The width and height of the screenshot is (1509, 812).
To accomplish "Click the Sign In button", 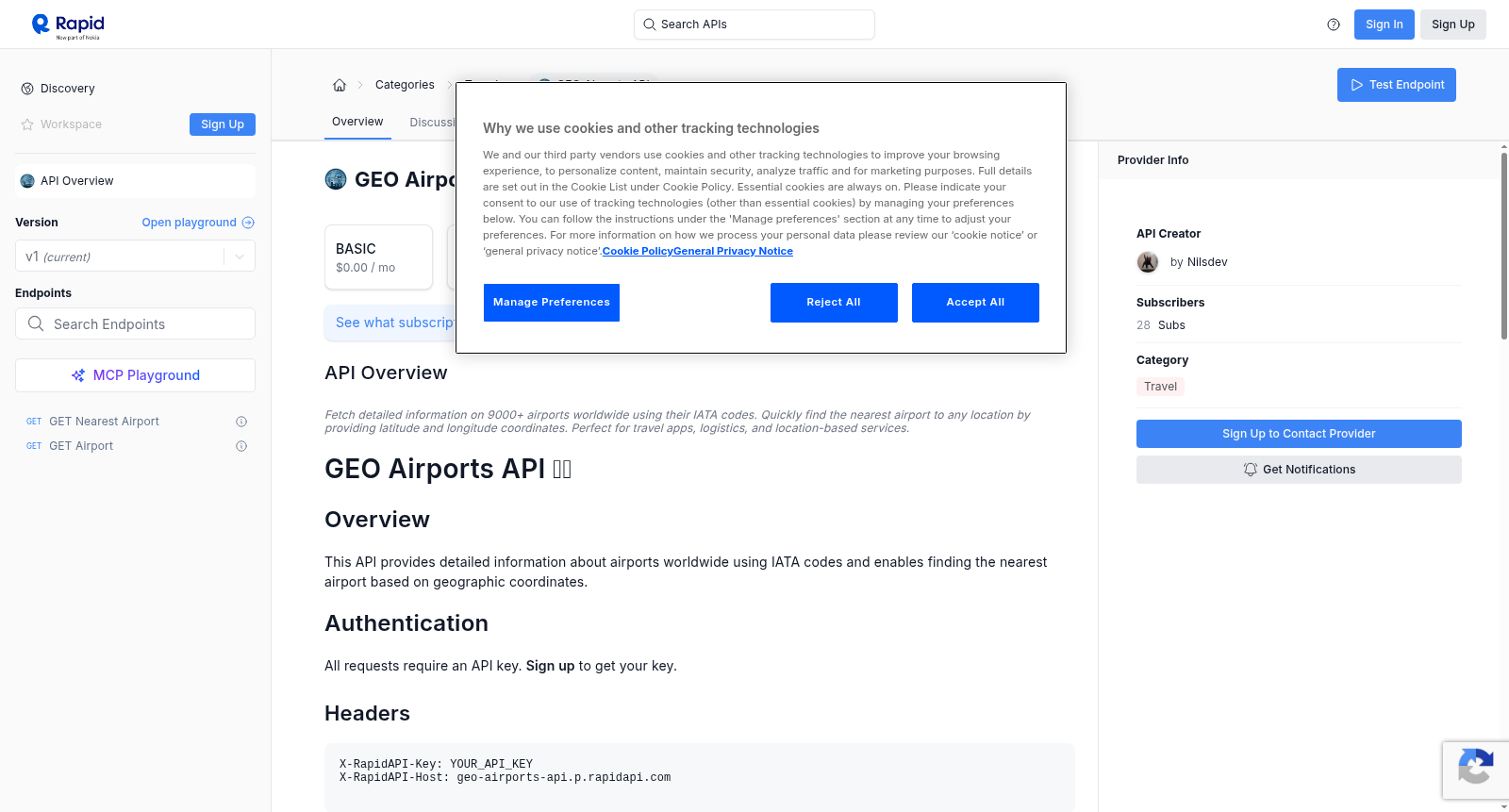I will (x=1384, y=25).
